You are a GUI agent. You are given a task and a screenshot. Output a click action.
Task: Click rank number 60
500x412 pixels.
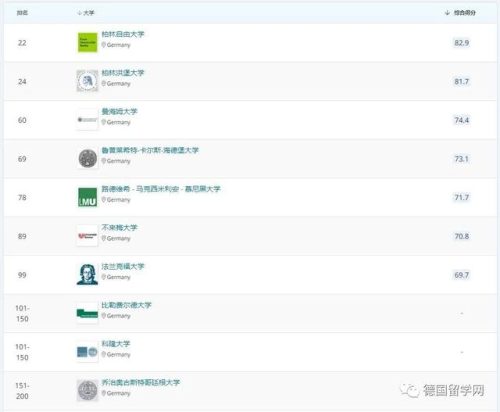(22, 120)
